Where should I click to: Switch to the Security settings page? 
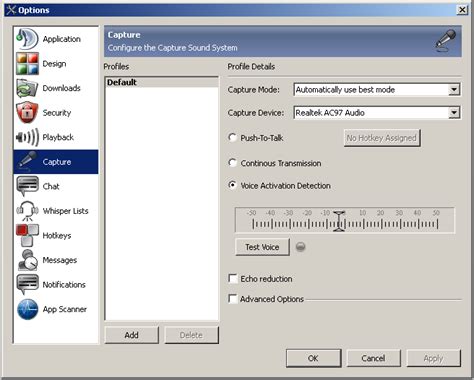point(56,113)
